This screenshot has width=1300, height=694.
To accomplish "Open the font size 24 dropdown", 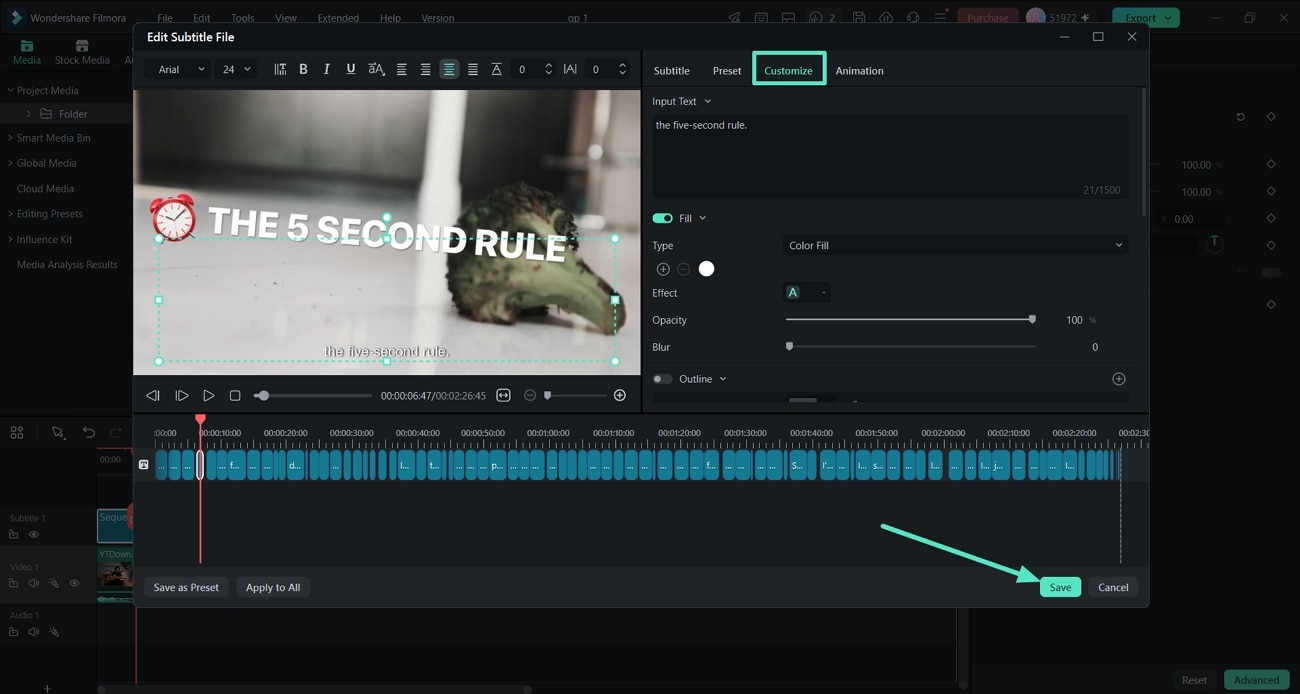I will (x=237, y=69).
